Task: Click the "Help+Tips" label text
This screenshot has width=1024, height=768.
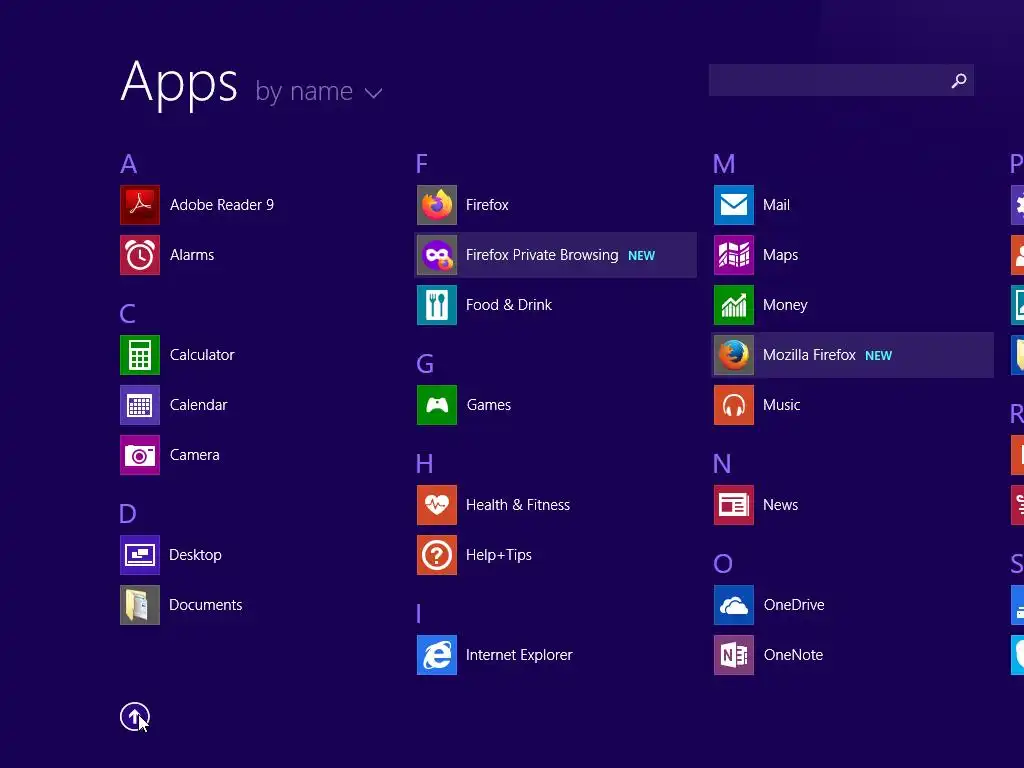Action: tap(499, 555)
